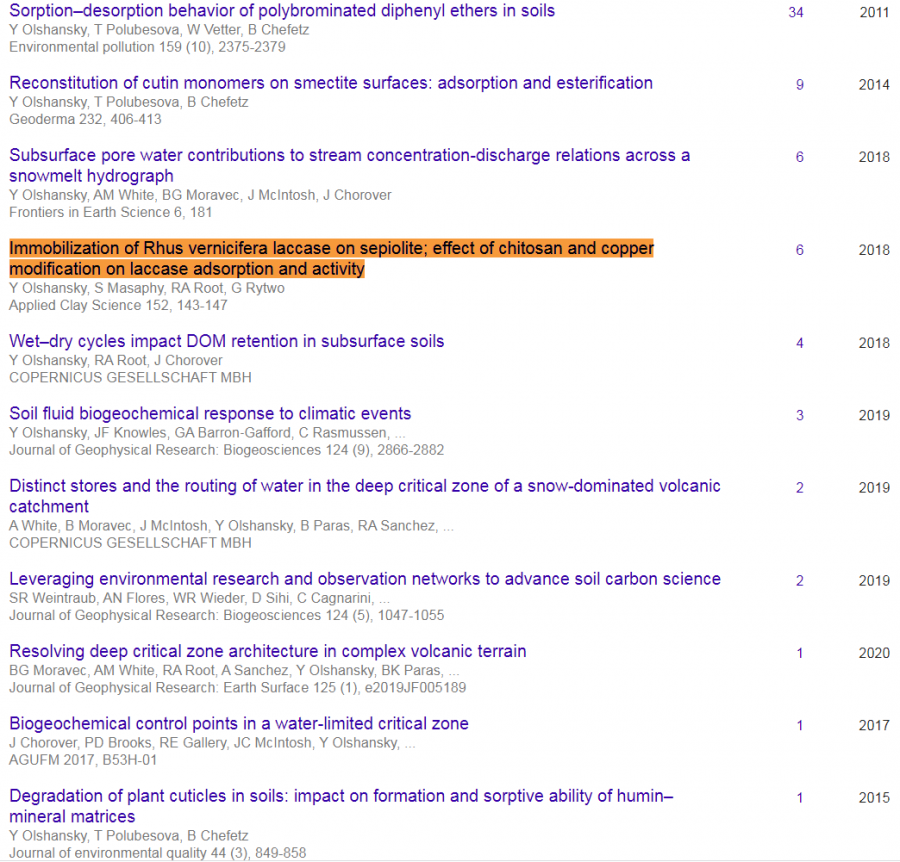
Task: View 1 citation of Degradation of plant cuticles paper
Action: [x=800, y=798]
